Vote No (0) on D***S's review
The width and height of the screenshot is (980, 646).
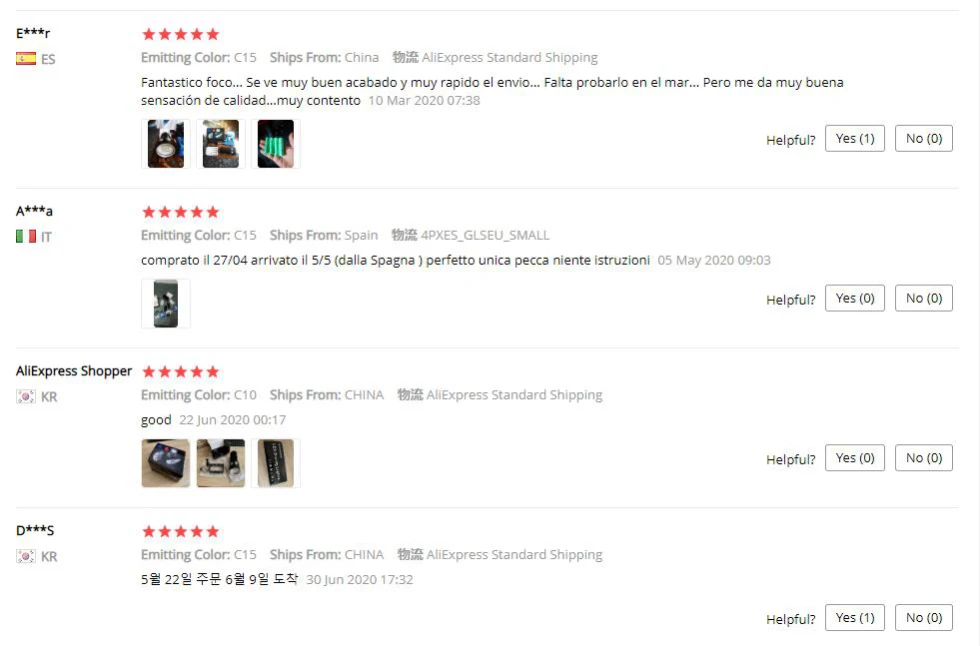click(924, 618)
